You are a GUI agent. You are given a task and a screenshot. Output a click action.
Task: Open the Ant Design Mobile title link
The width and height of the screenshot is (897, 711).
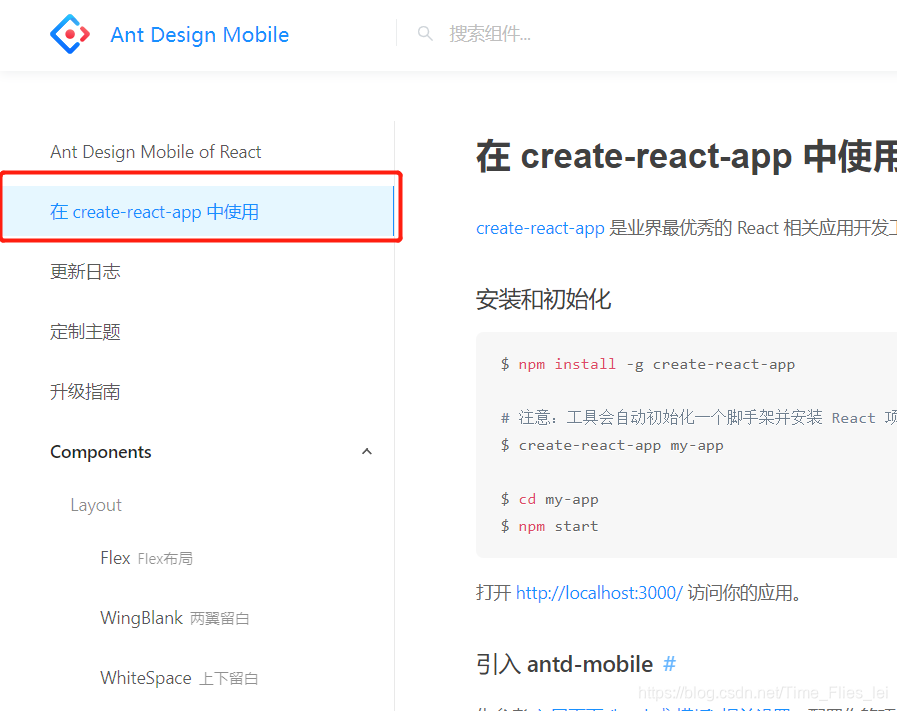point(200,35)
